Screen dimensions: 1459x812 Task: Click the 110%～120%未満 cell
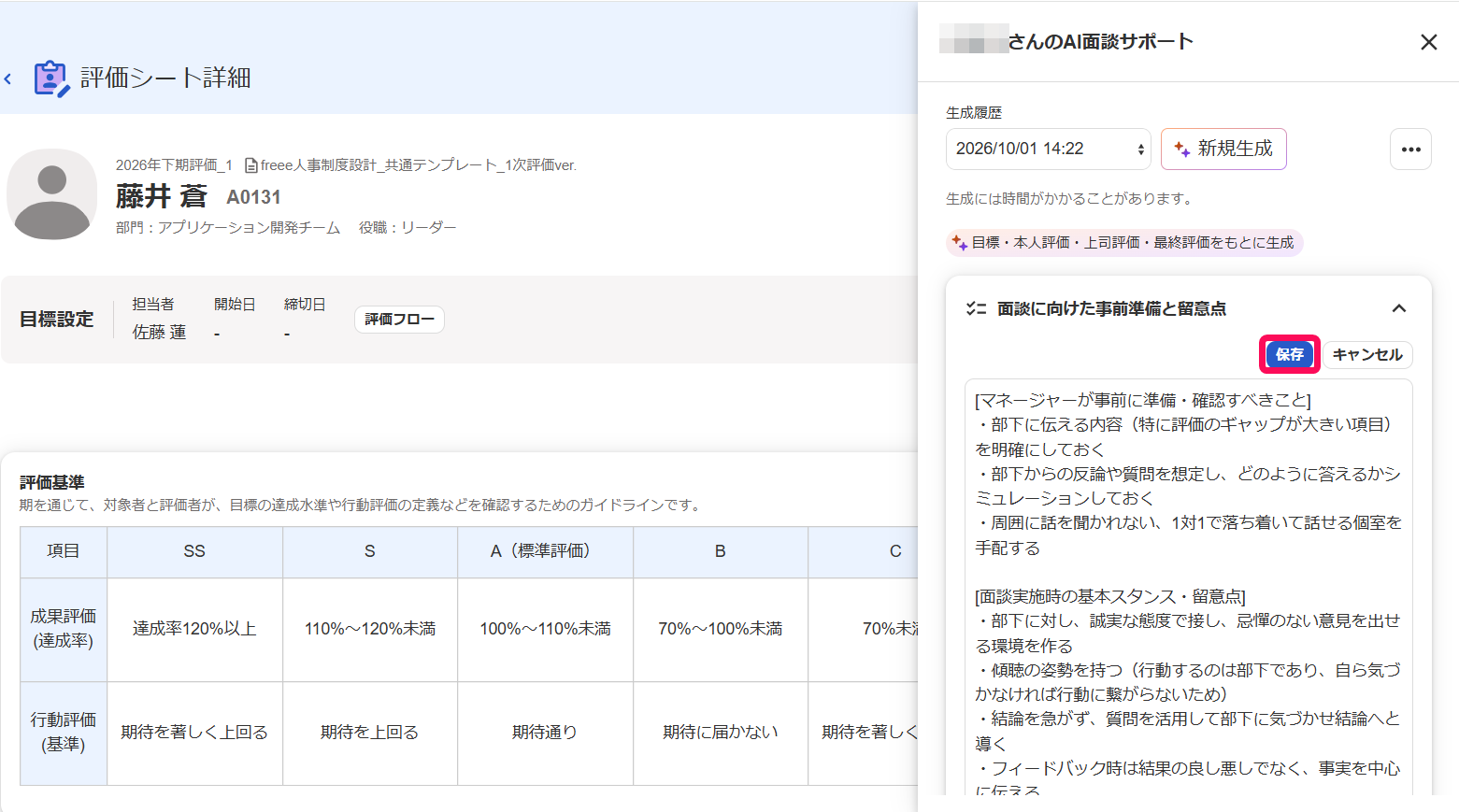pyautogui.click(x=370, y=629)
